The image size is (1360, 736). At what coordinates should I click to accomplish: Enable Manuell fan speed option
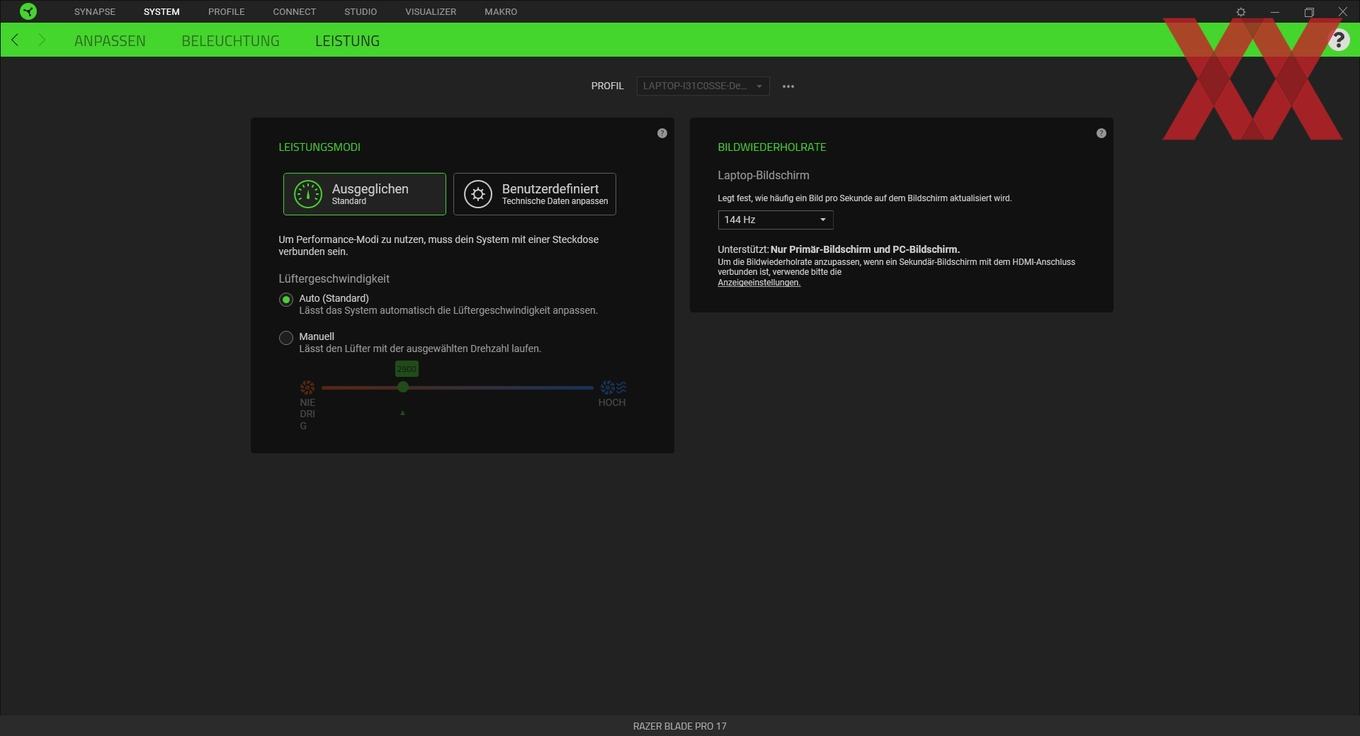coord(286,338)
